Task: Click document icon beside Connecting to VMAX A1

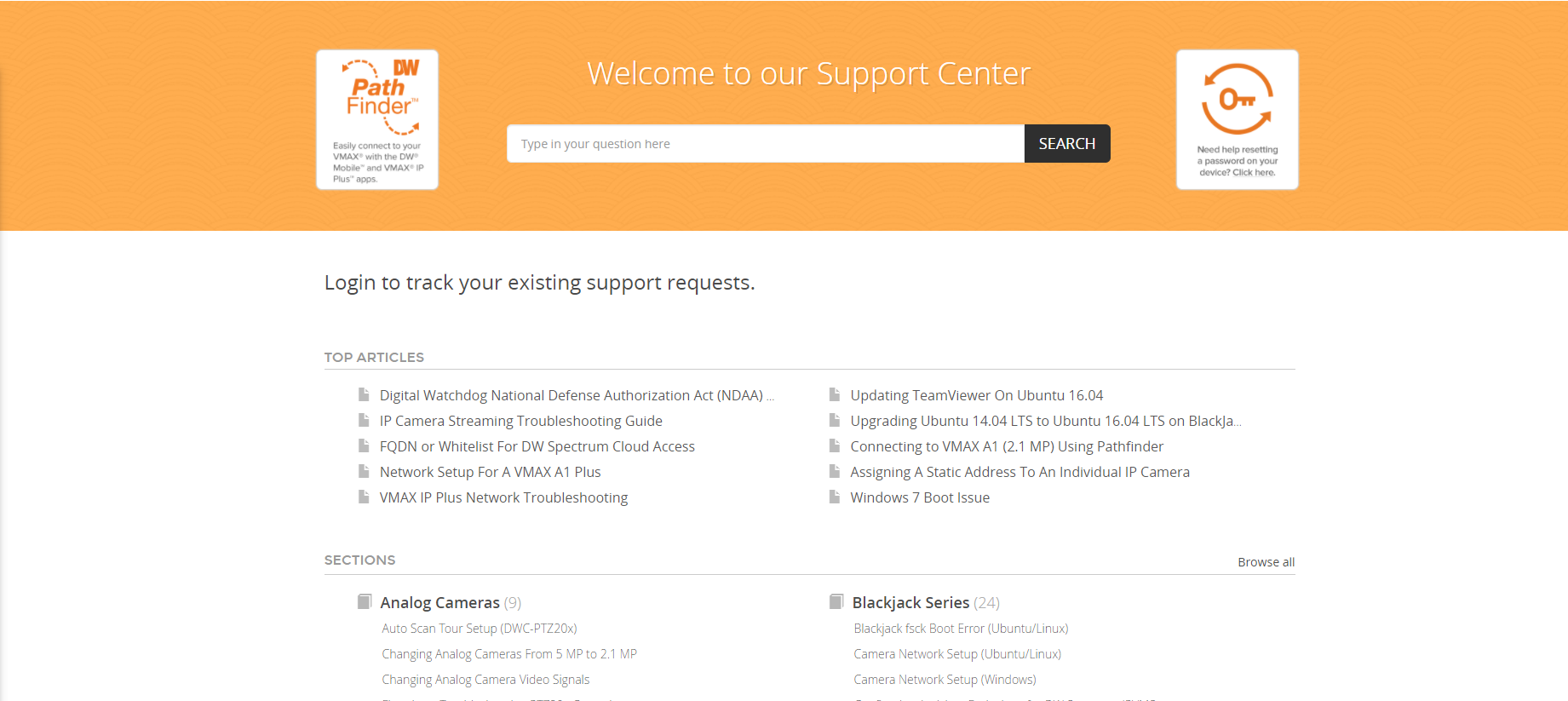Action: pyautogui.click(x=835, y=445)
